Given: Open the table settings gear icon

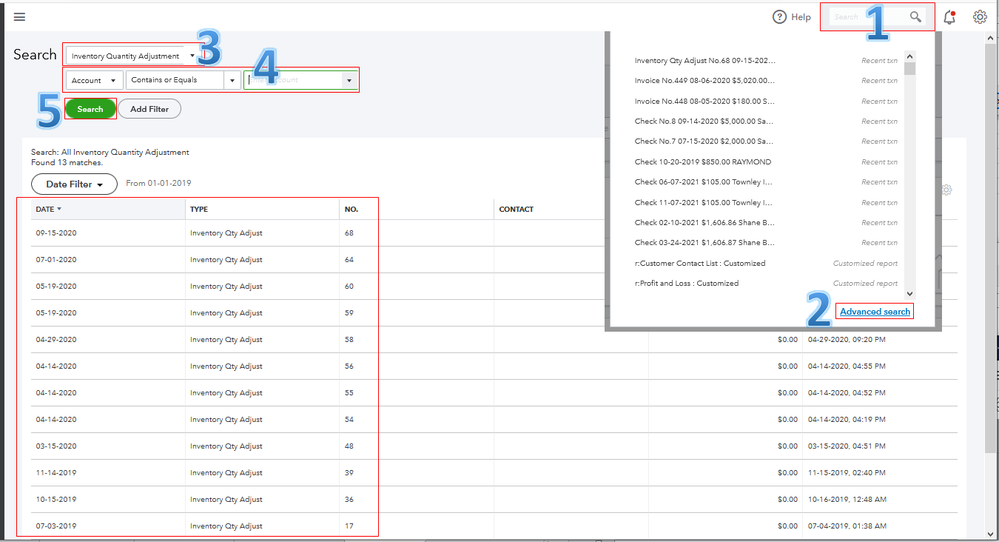Looking at the screenshot, I should [947, 190].
